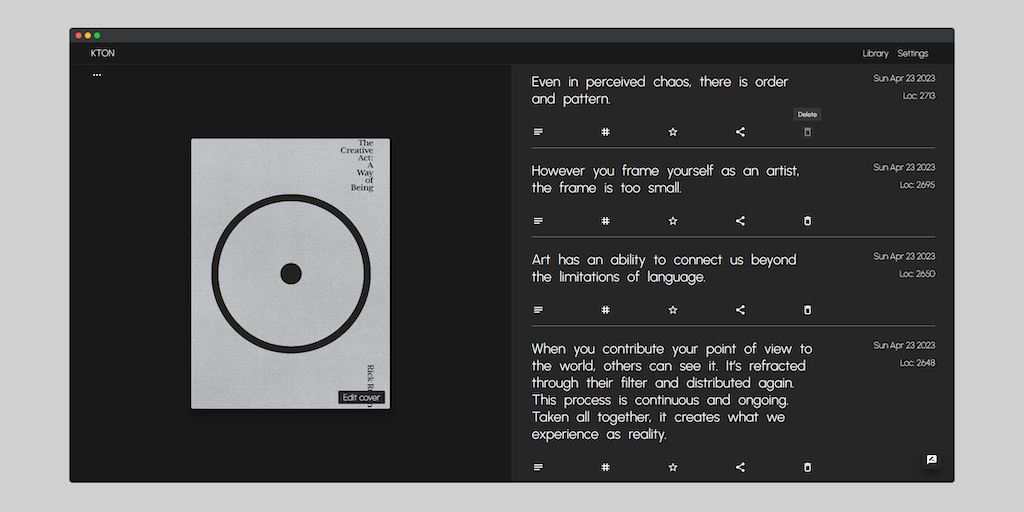Viewport: 1024px width, 512px height.
Task: Open the three-dots book options menu
Action: pyautogui.click(x=97, y=75)
